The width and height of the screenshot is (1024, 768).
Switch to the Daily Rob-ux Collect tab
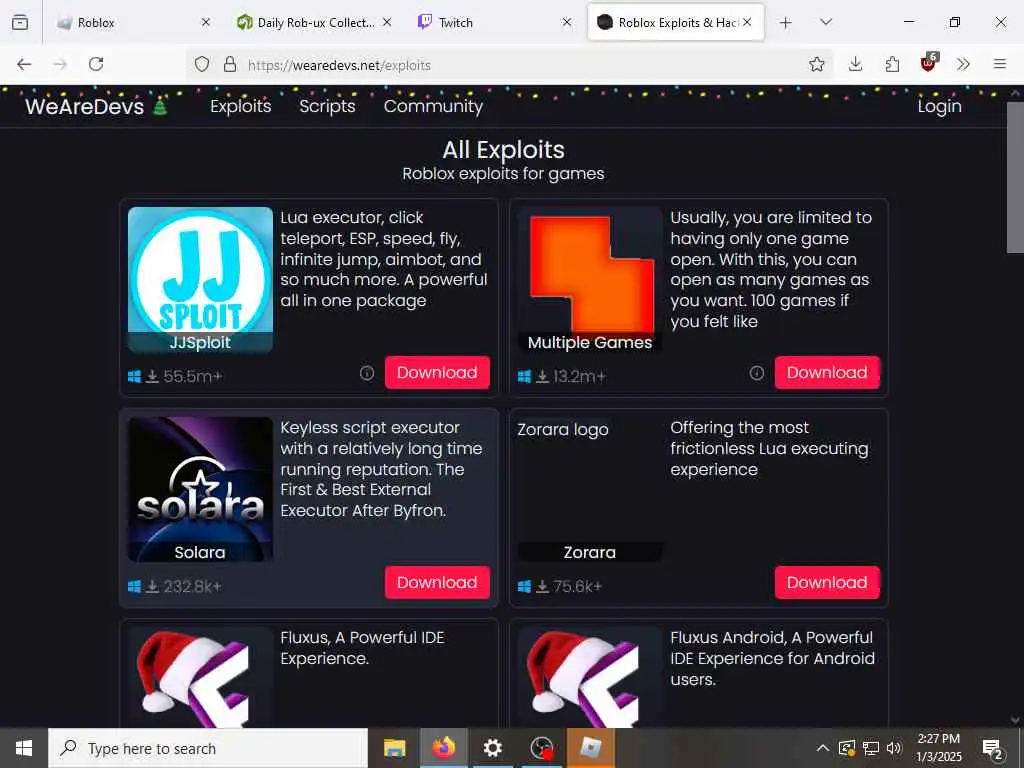315,22
